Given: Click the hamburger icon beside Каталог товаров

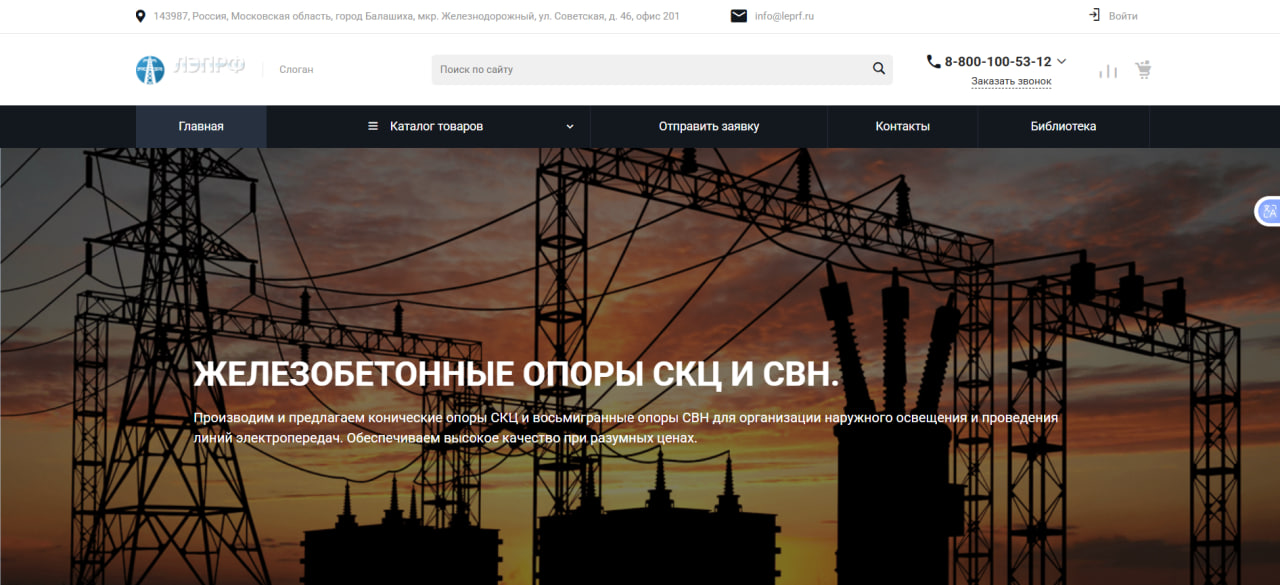Looking at the screenshot, I should [373, 126].
